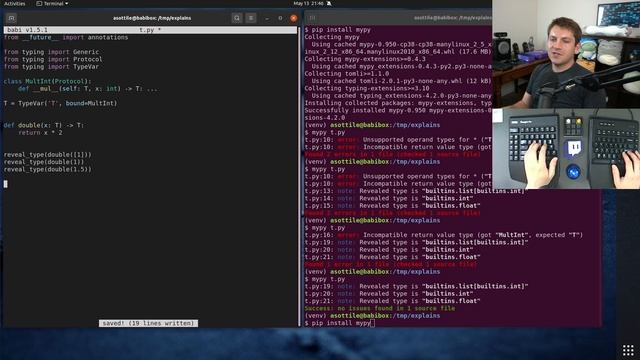Click the 't.py *' filename in babi header
The height and width of the screenshot is (360, 640).
click(x=150, y=30)
